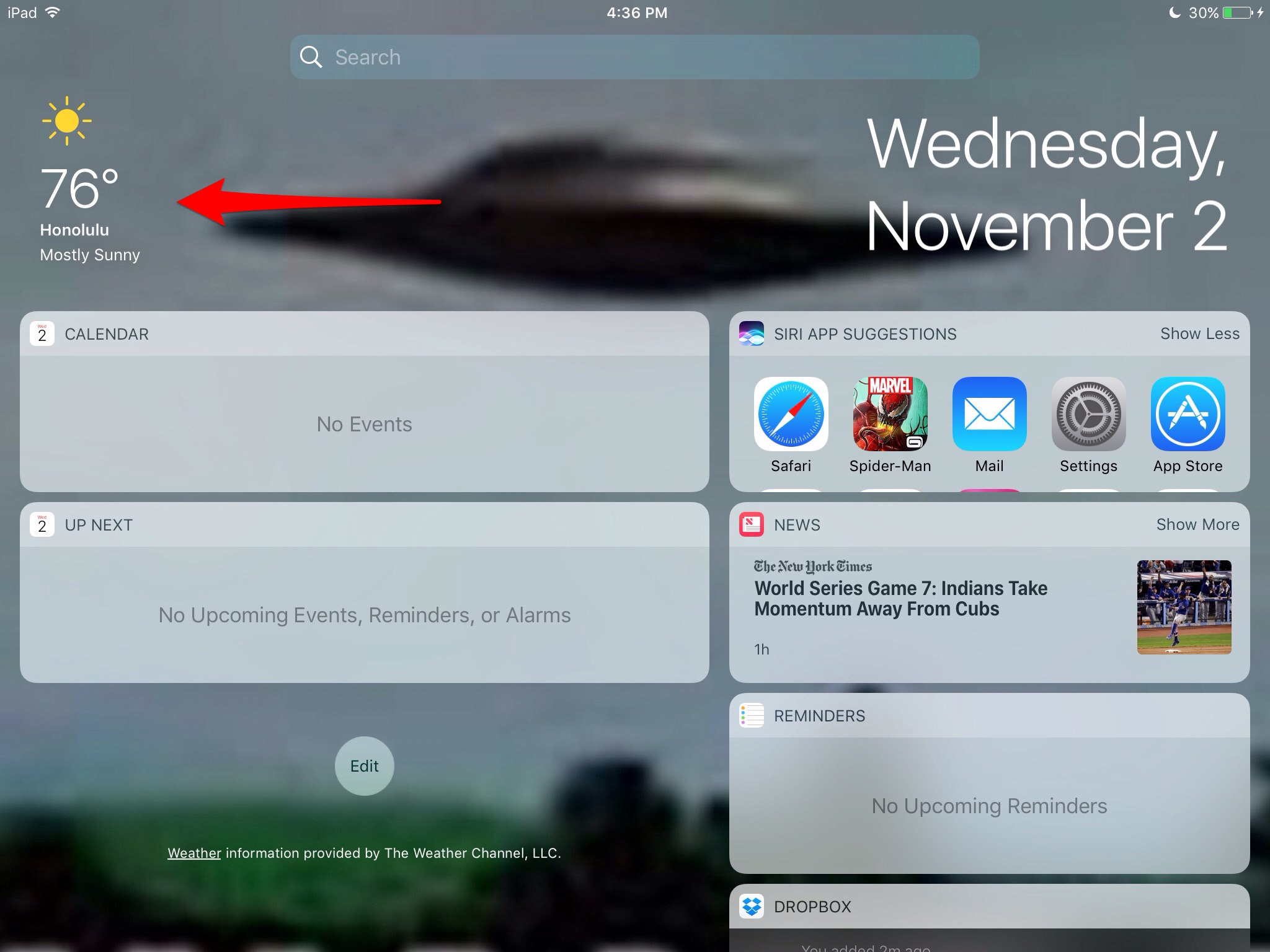Open Safari from Siri suggestions
The image size is (1270, 952).
791,414
